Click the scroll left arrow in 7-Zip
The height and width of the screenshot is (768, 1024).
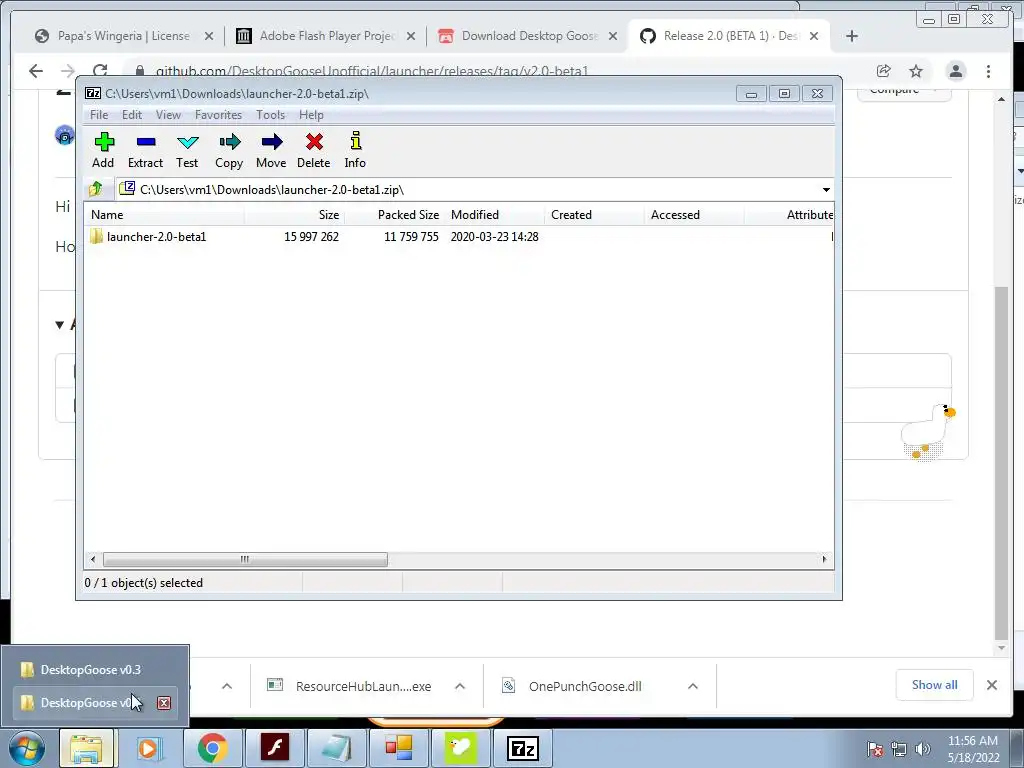coord(93,560)
